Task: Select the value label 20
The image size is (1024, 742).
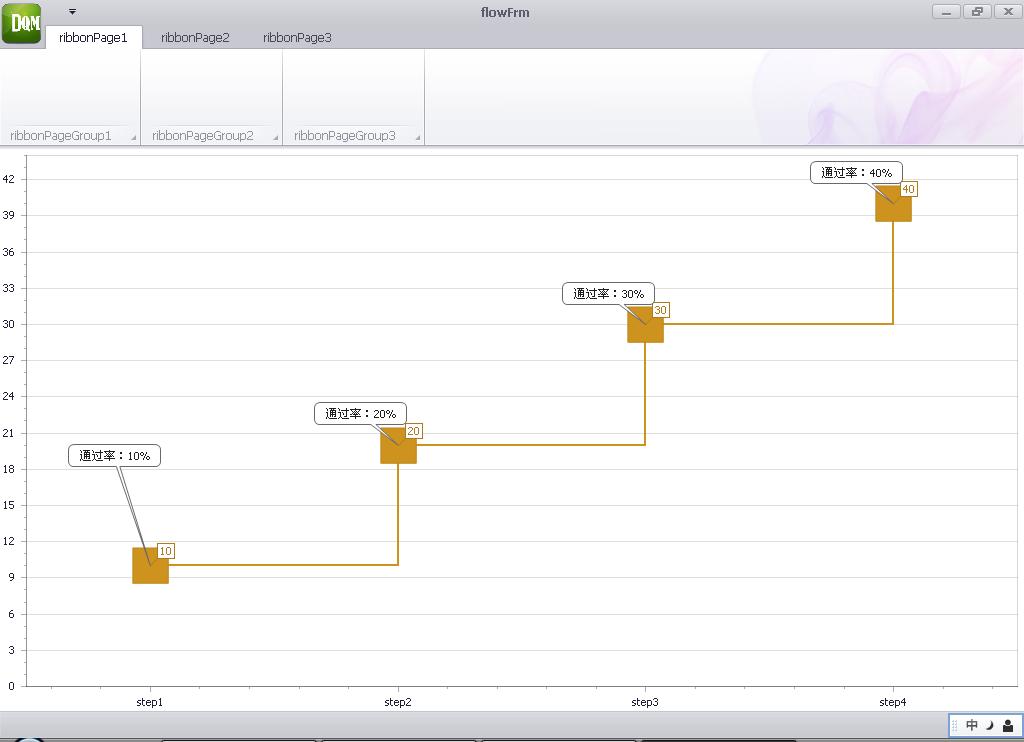Action: click(413, 430)
